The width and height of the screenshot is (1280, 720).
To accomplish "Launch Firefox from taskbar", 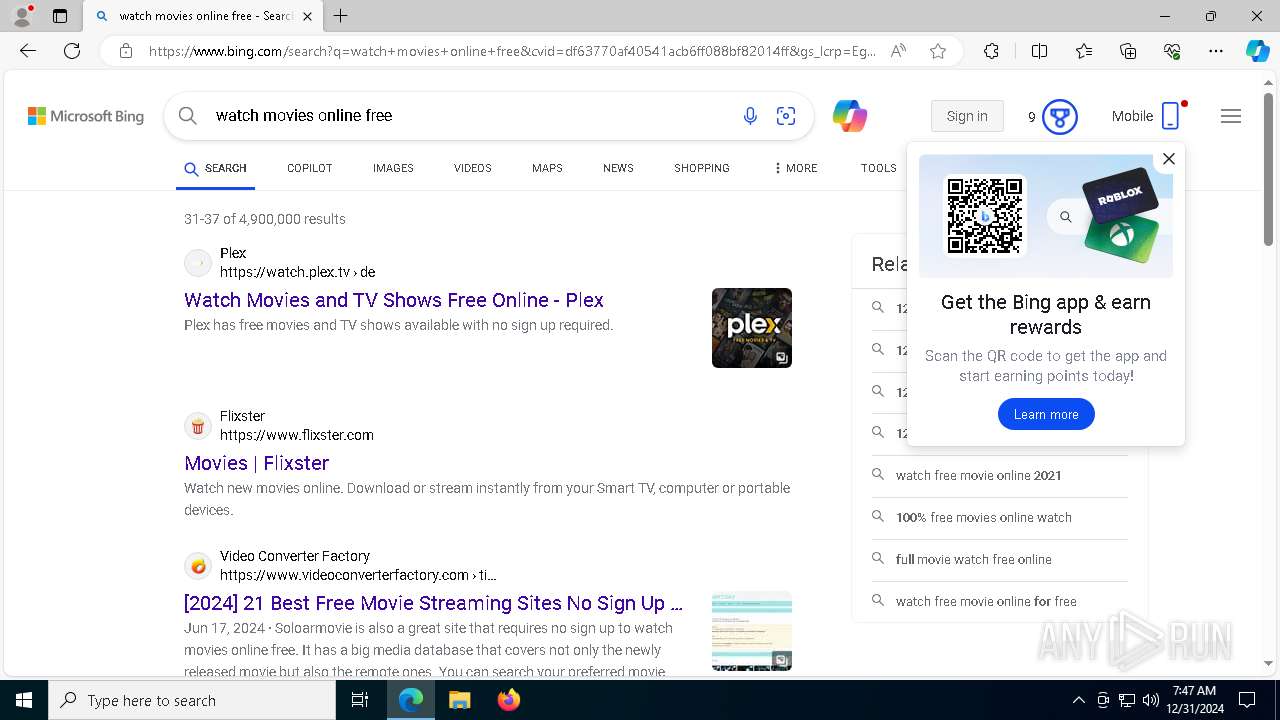I will (509, 700).
